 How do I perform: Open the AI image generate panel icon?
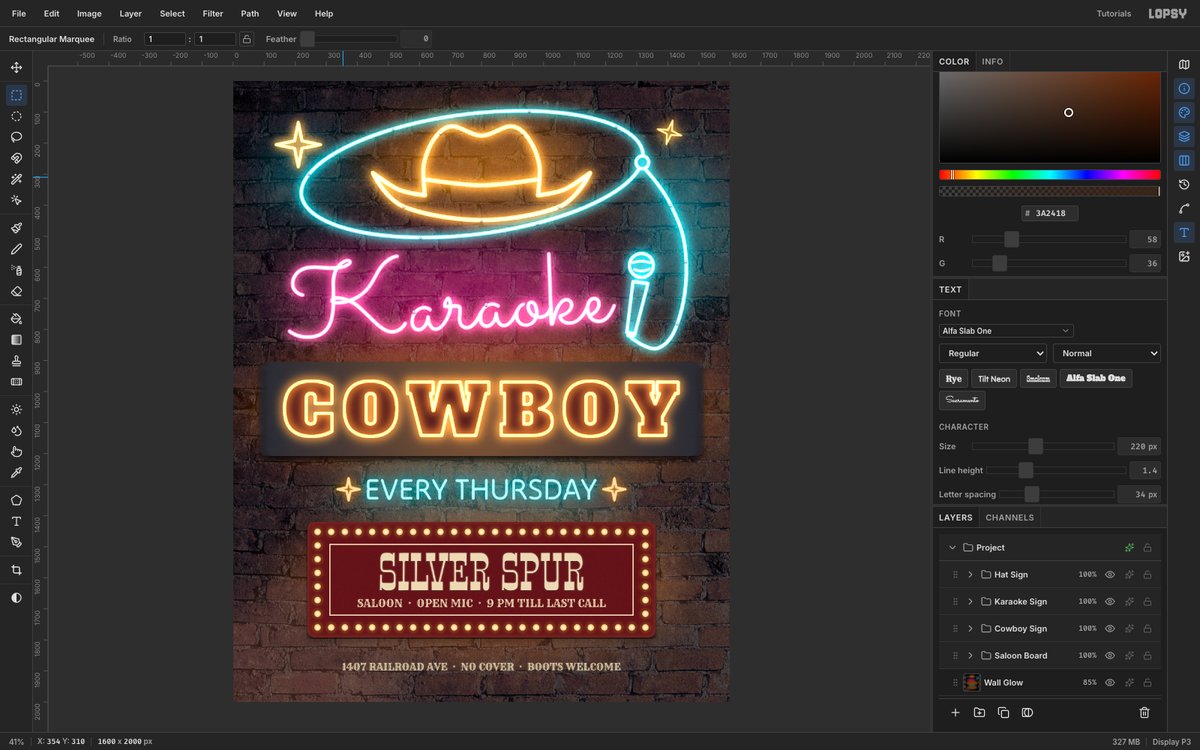[x=1184, y=256]
